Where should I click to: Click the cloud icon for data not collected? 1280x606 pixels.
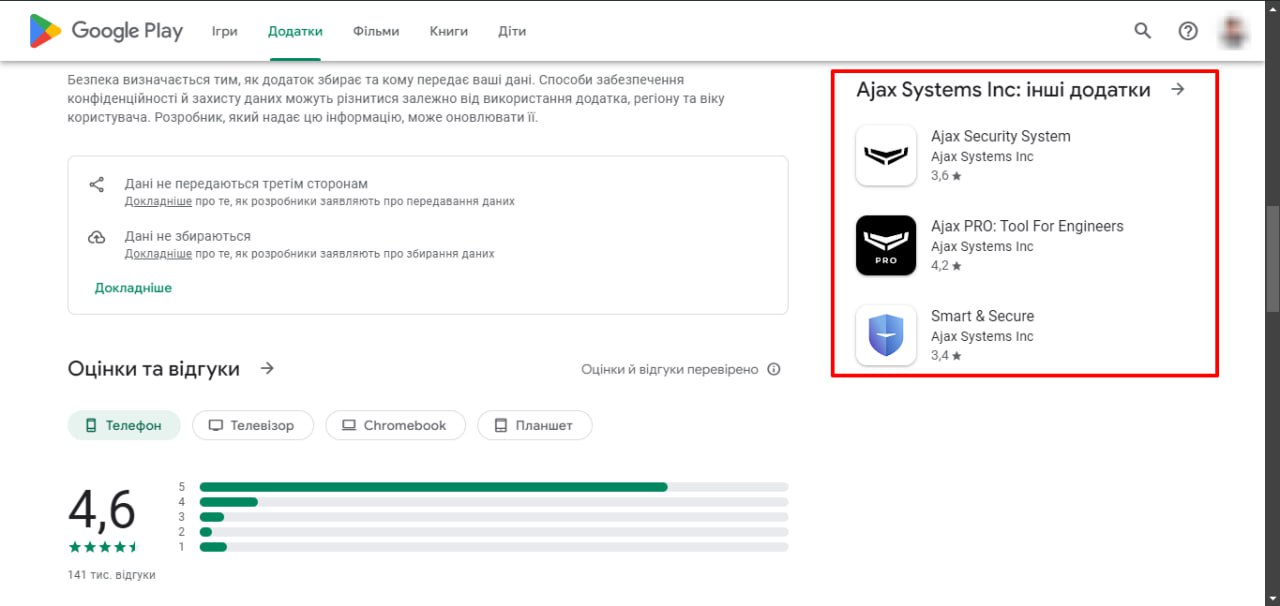[x=97, y=237]
